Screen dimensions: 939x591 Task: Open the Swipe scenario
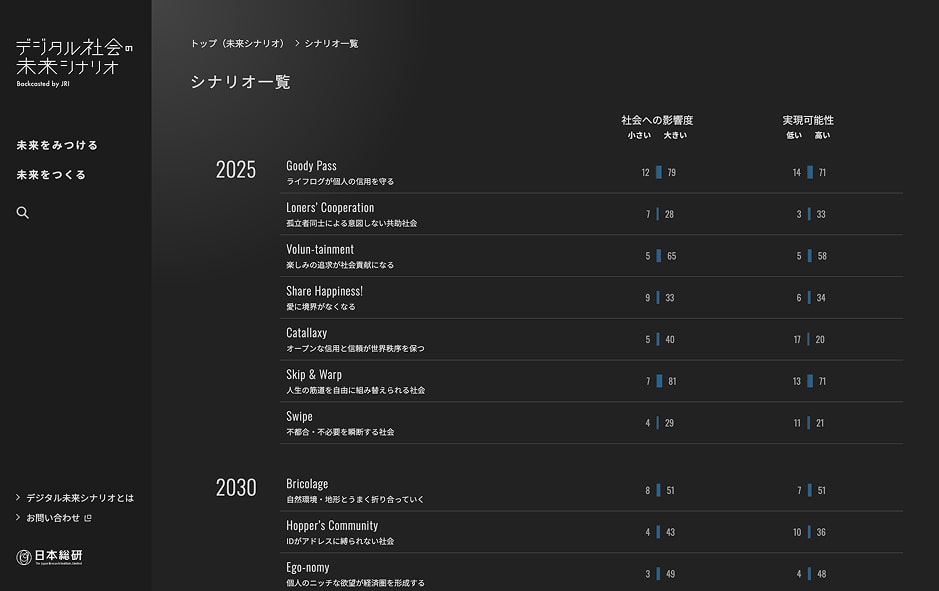(299, 417)
